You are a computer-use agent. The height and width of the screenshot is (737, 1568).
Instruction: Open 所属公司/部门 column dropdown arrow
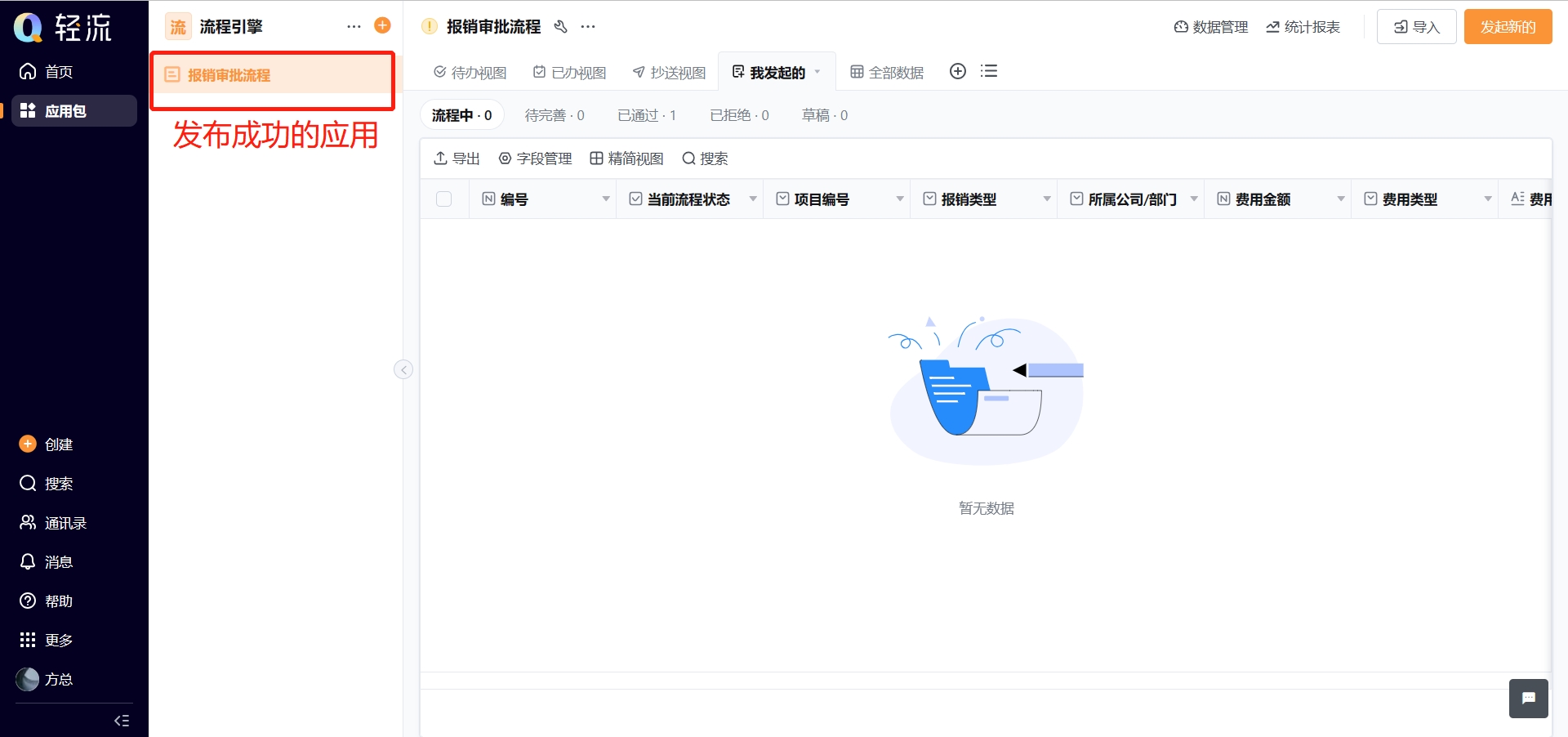coord(1194,199)
